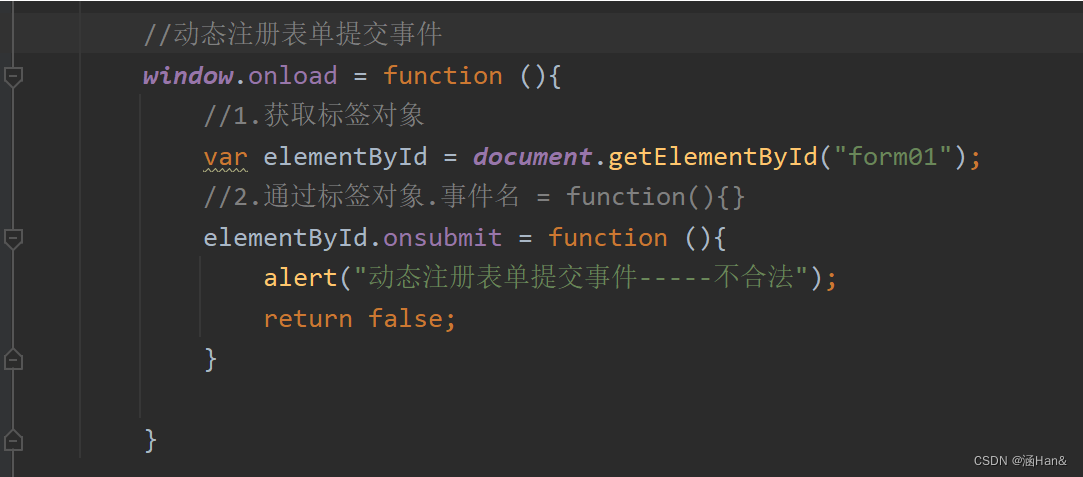The width and height of the screenshot is (1083, 477).
Task: Click the onload property name
Action: (292, 76)
